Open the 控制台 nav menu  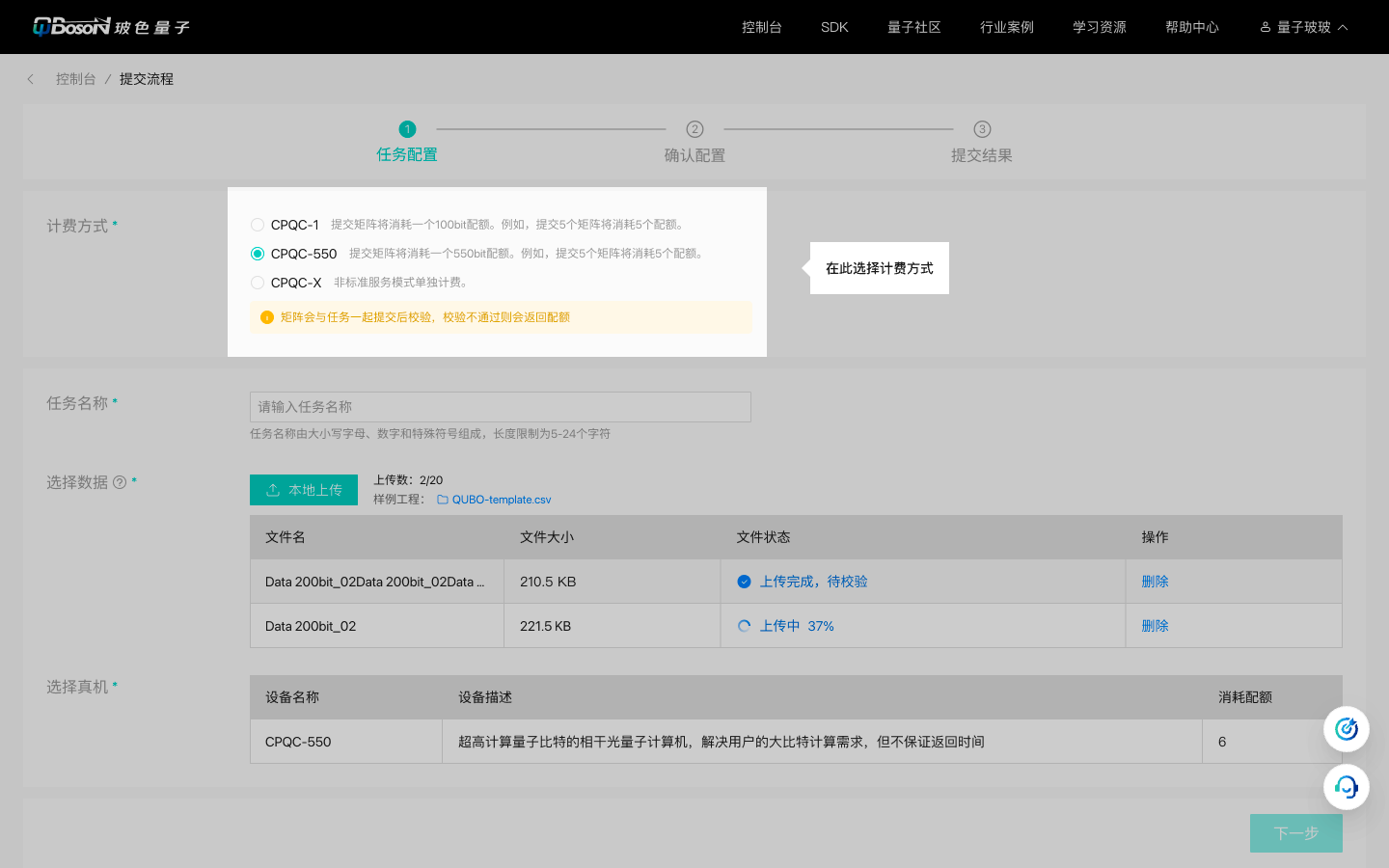point(762,27)
